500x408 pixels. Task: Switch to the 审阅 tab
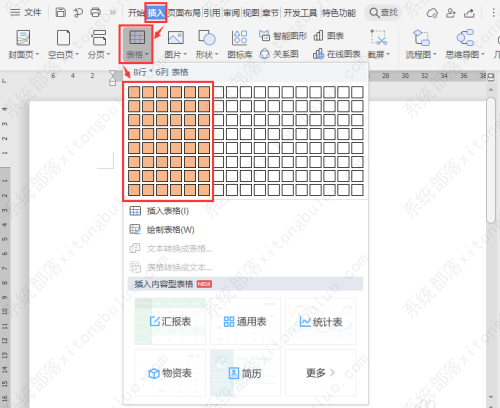tap(231, 13)
